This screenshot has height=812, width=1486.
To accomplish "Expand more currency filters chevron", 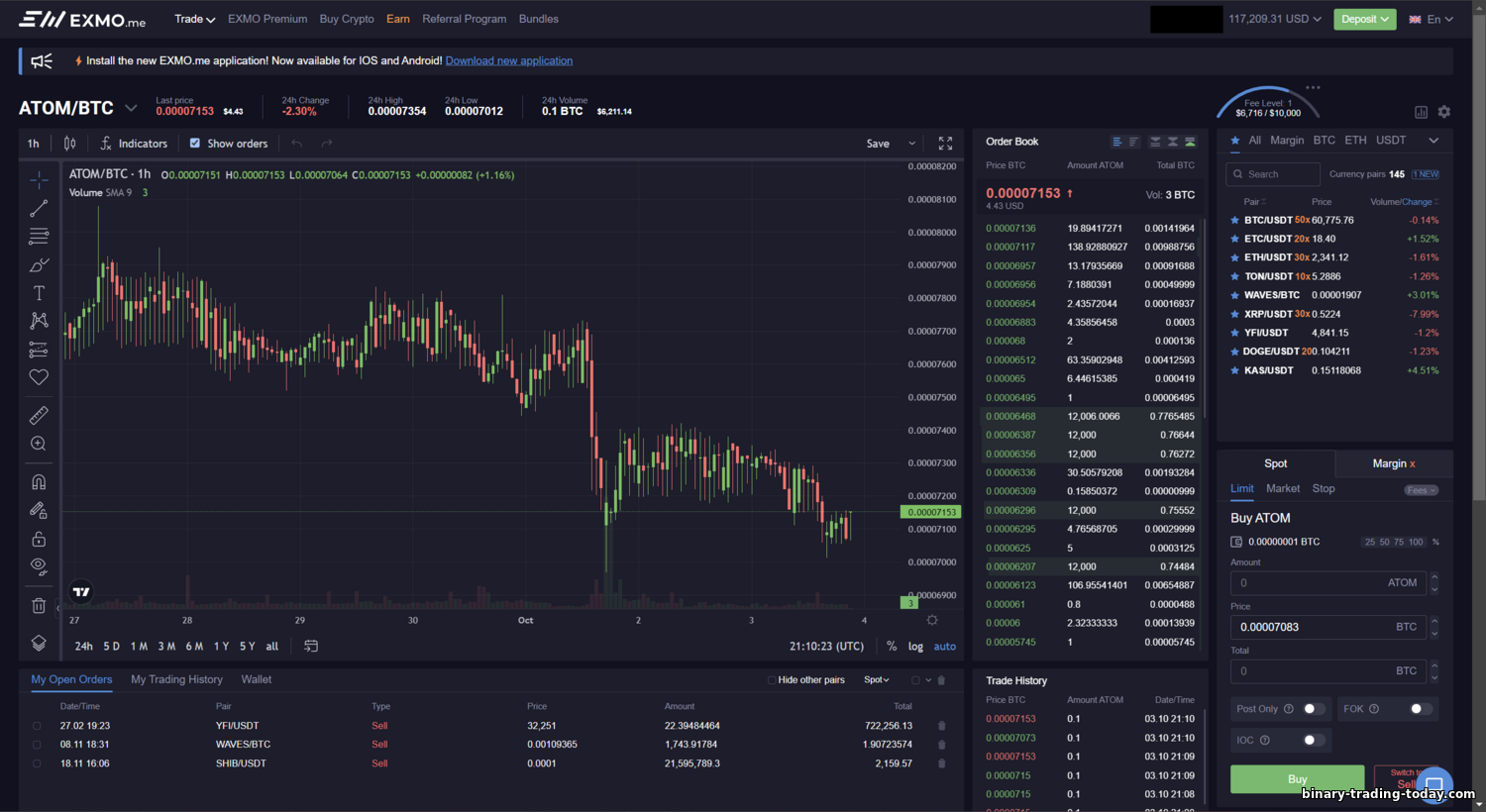I will click(1433, 141).
